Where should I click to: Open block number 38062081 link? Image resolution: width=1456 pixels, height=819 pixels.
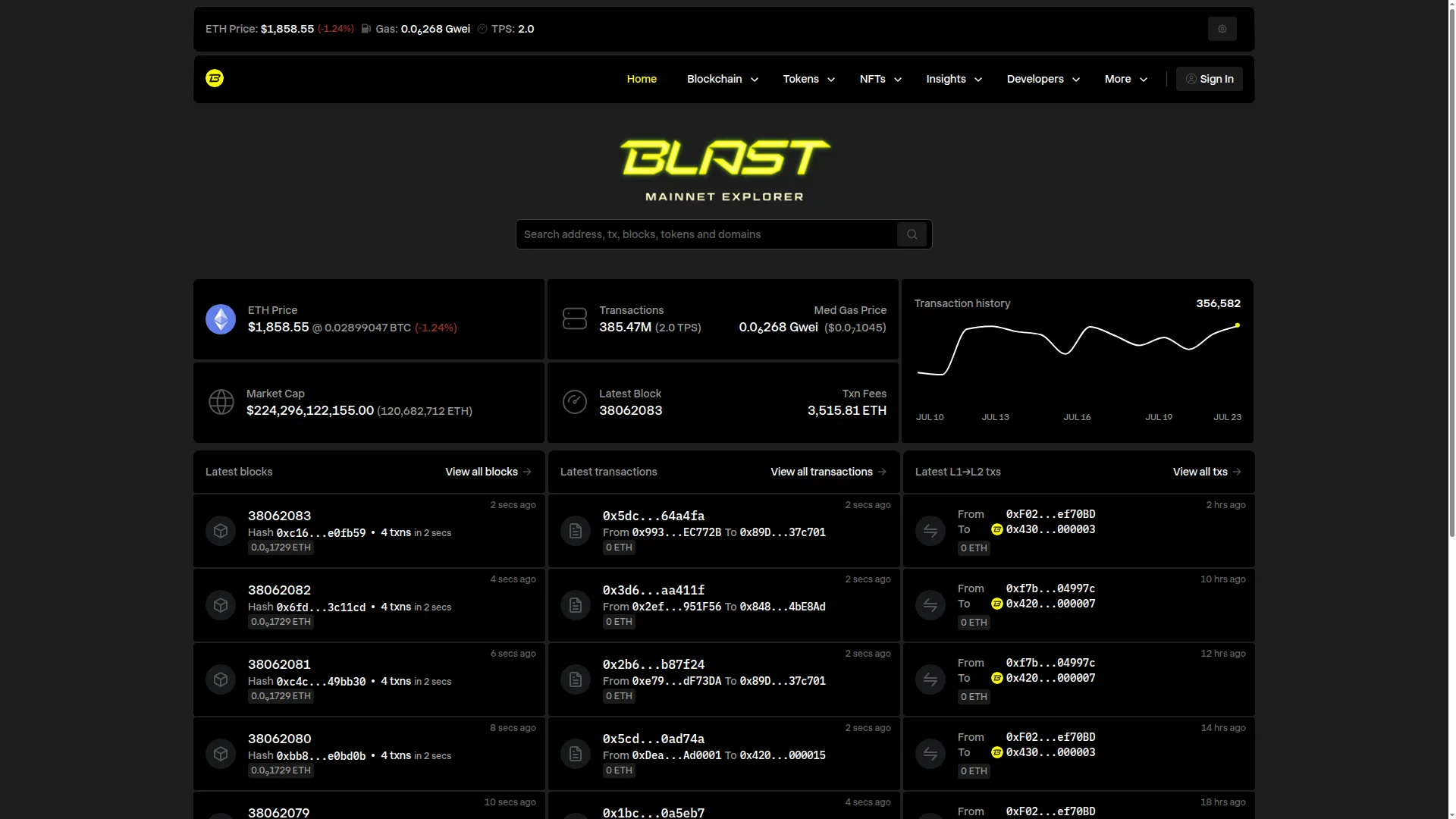coord(279,664)
